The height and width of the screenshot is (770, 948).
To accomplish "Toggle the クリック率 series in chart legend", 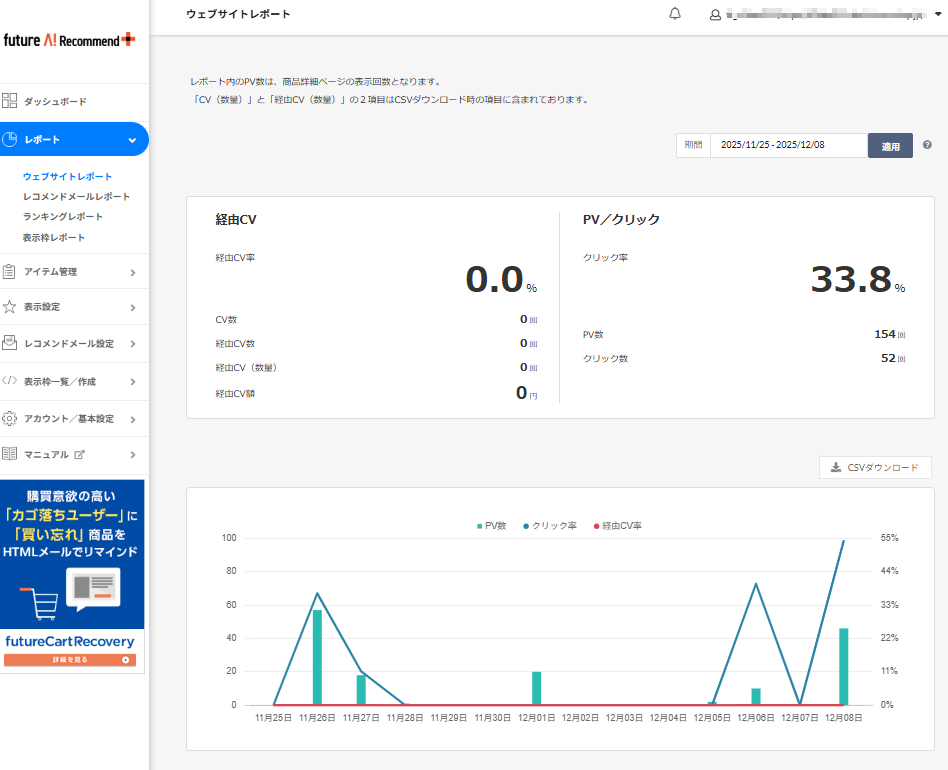I will click(x=549, y=525).
